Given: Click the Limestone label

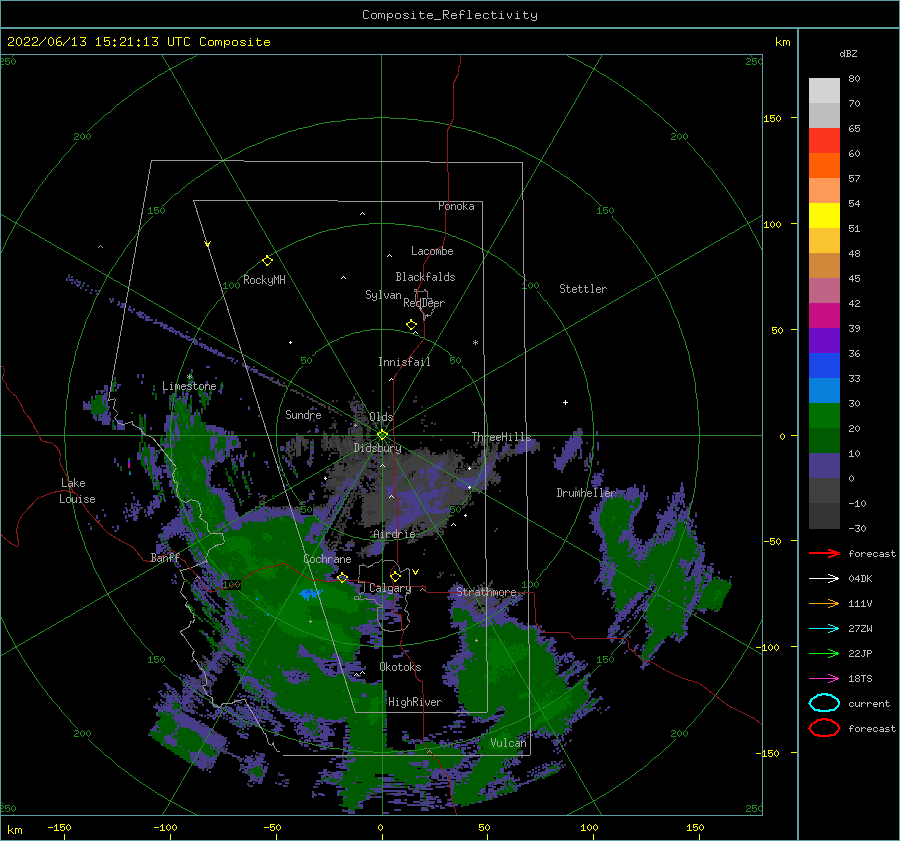Looking at the screenshot, I should 189,386.
